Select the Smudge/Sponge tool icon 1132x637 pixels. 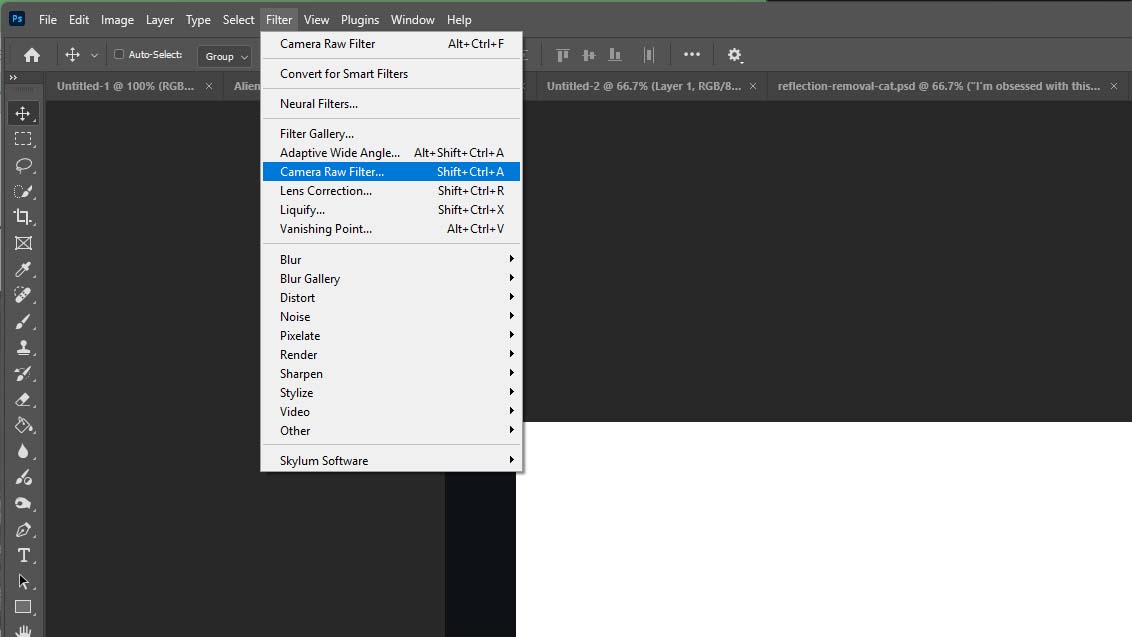click(x=23, y=503)
